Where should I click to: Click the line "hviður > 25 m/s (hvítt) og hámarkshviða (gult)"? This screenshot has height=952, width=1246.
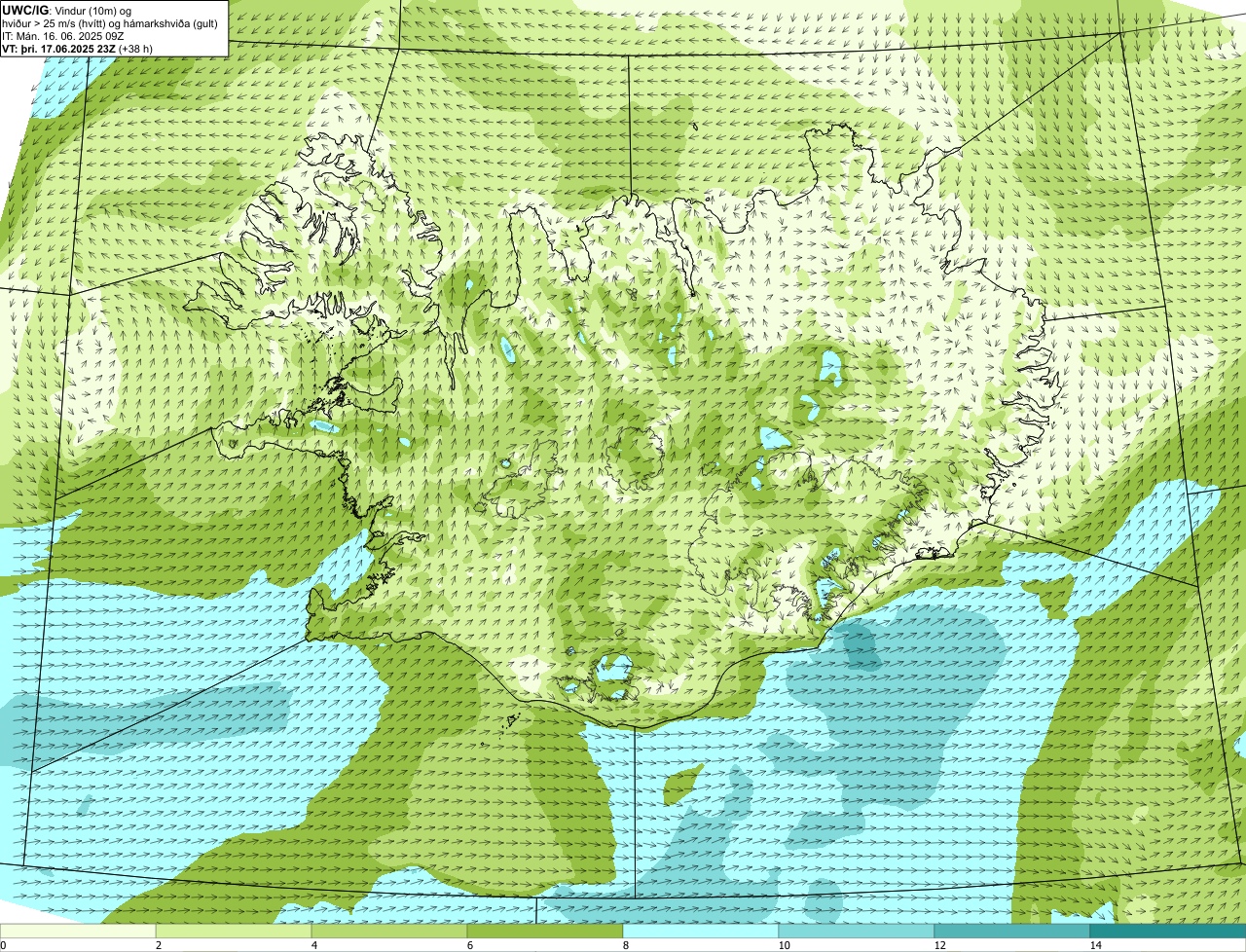pos(110,23)
